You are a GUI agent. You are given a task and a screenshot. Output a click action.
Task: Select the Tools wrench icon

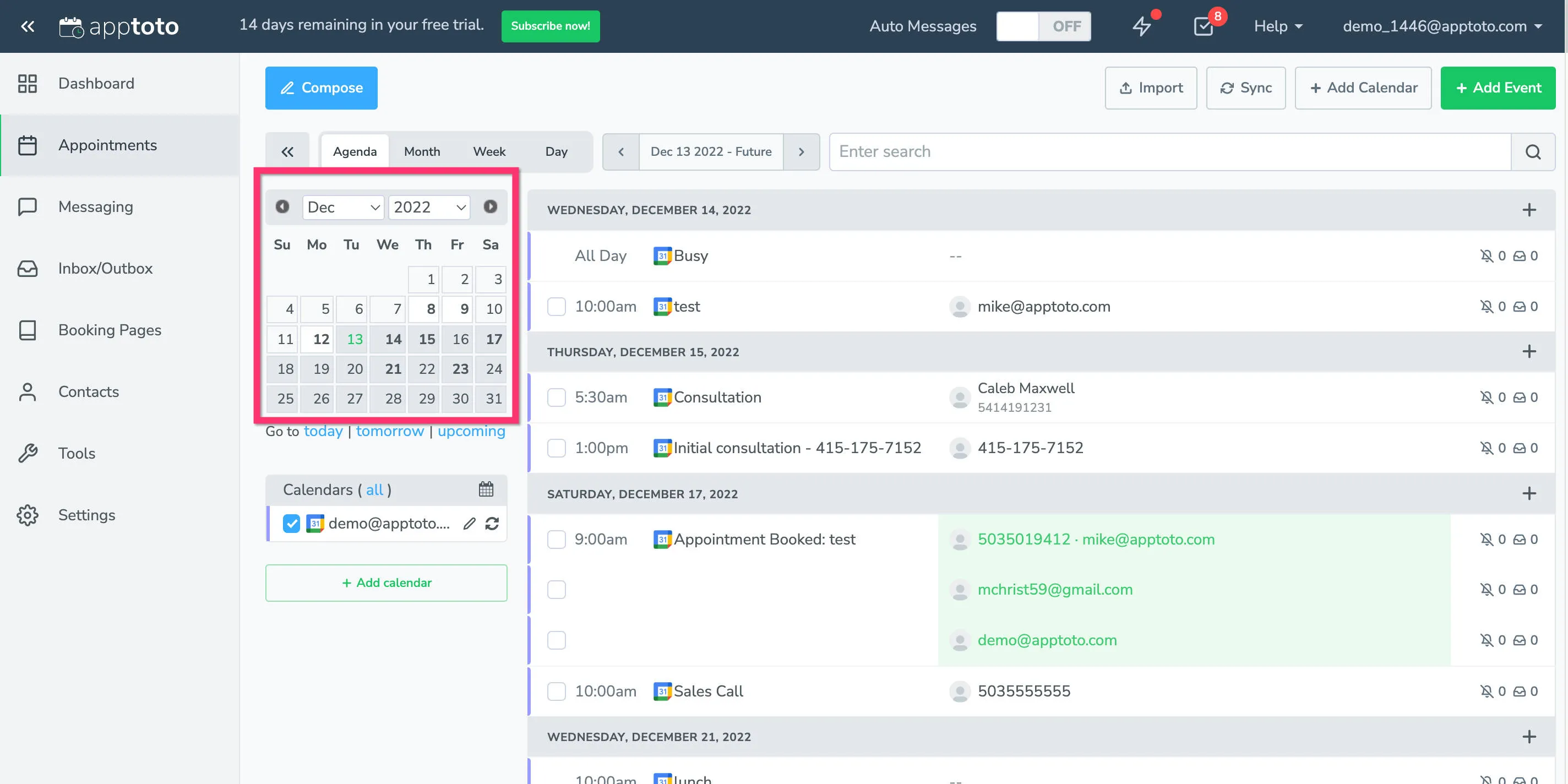28,453
